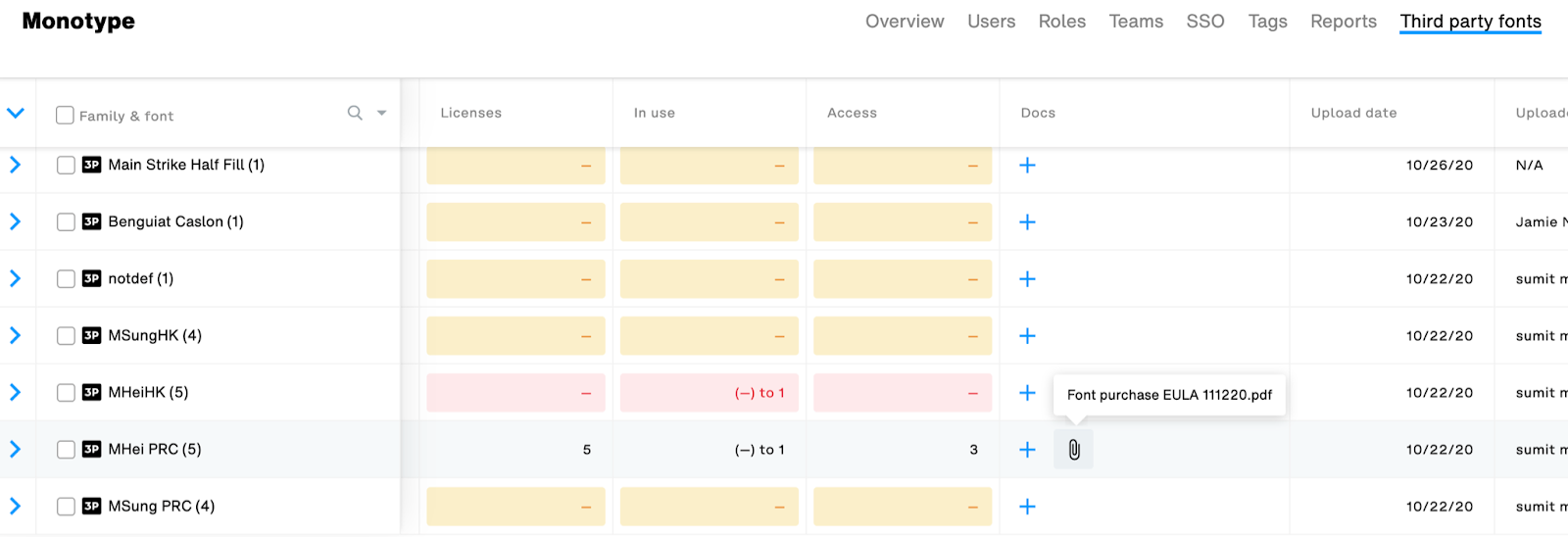The width and height of the screenshot is (1568, 537).
Task: Open the Tags tab
Action: pyautogui.click(x=1268, y=22)
